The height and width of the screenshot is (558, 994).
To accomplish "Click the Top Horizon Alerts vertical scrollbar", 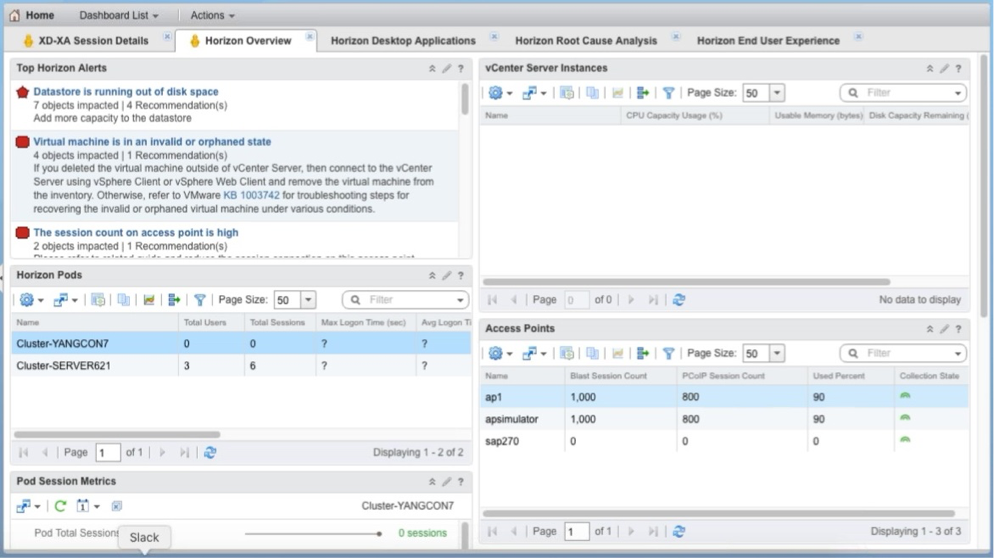I will [465, 99].
